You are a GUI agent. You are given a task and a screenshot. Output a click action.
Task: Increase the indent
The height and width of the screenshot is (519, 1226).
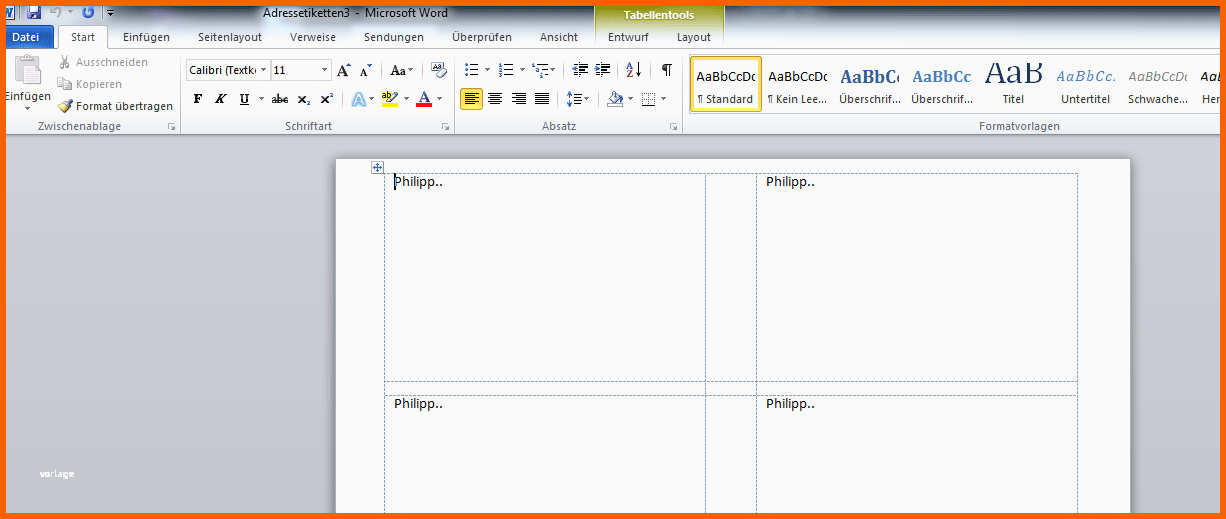603,70
